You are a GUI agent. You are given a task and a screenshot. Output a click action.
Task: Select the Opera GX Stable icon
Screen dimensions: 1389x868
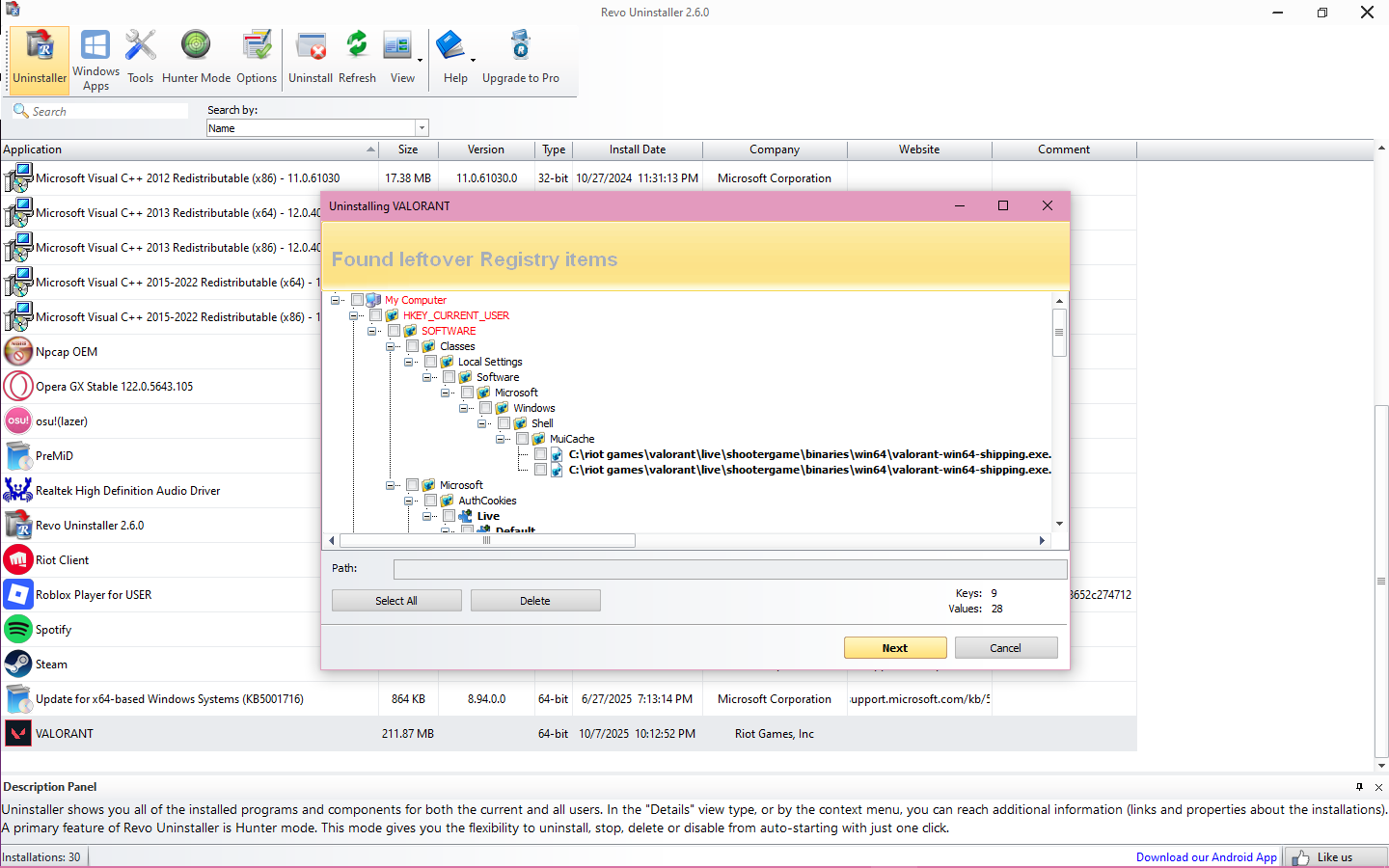(x=18, y=387)
